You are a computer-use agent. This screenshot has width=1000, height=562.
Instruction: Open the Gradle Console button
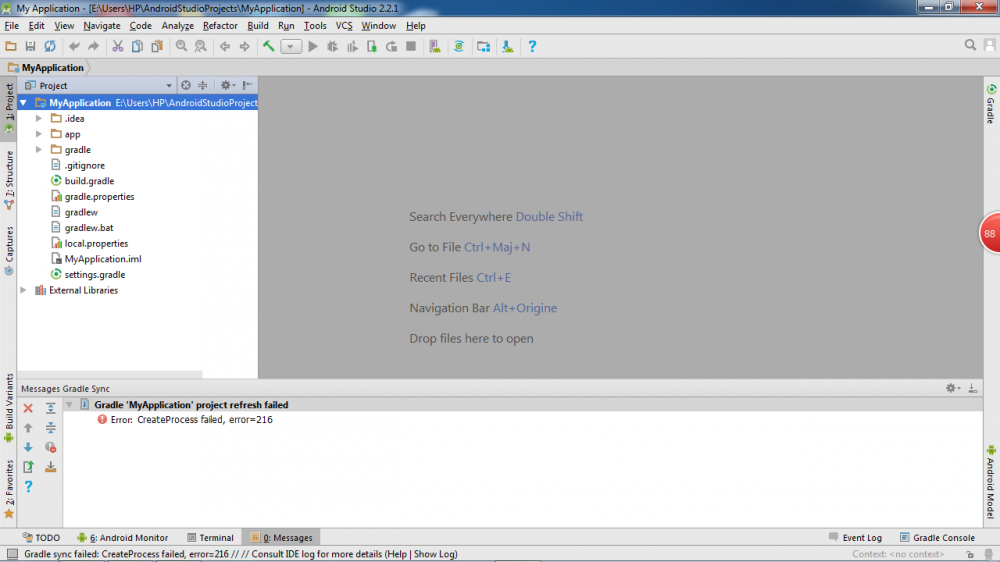coord(937,538)
